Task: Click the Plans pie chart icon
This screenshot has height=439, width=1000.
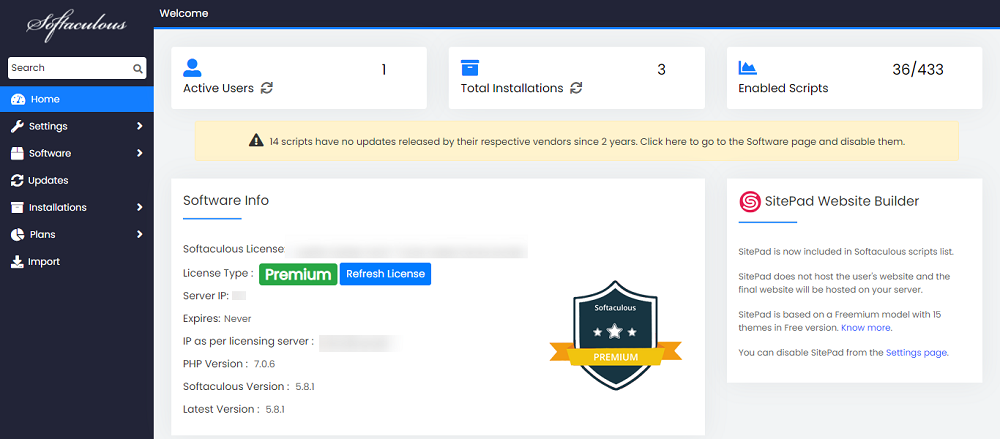Action: point(17,235)
